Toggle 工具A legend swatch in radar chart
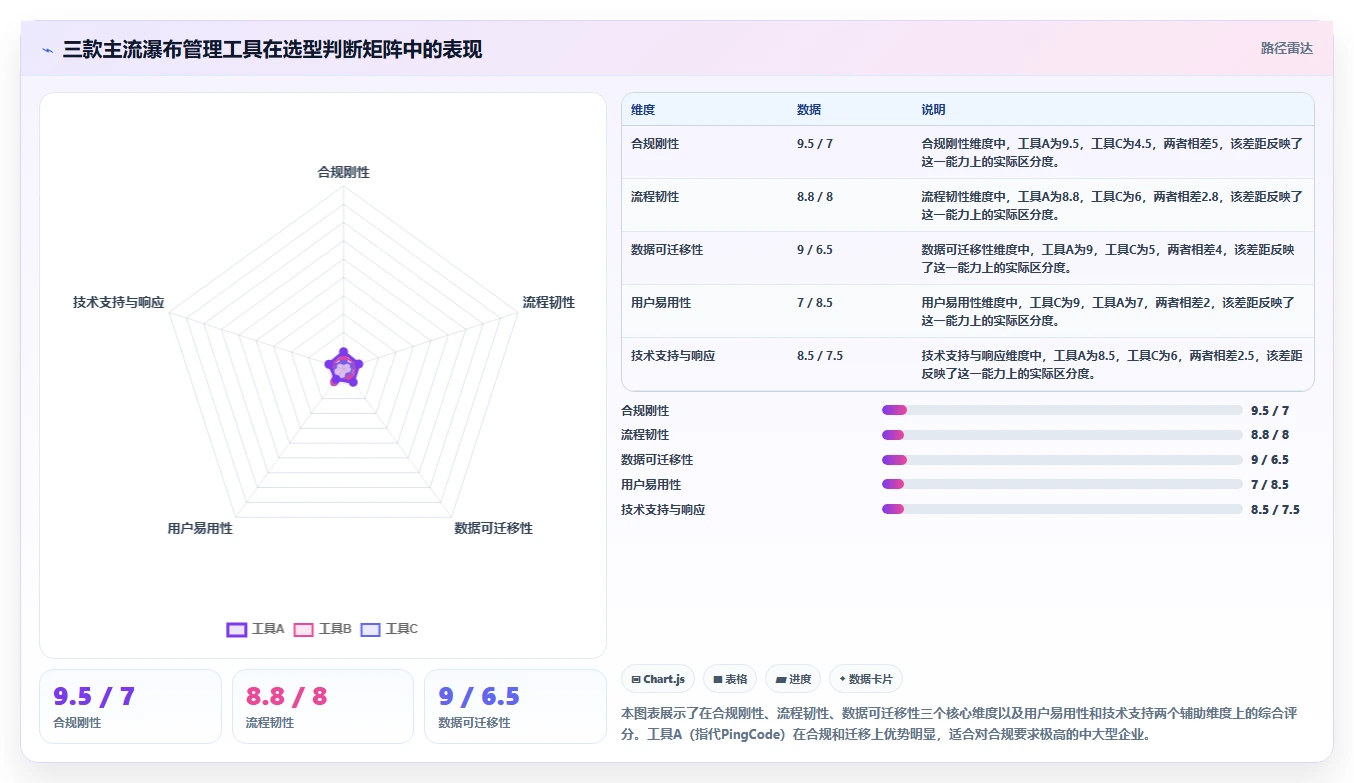 237,629
